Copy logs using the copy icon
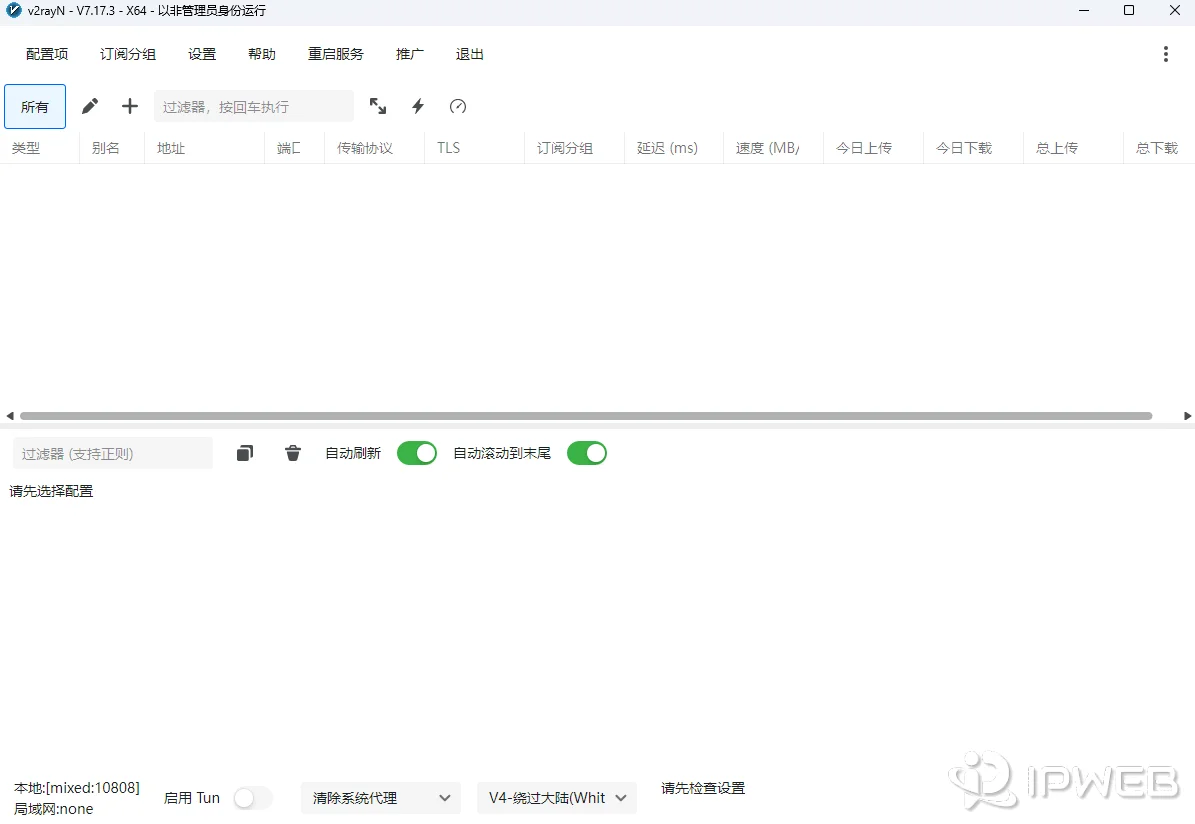The height and width of the screenshot is (824, 1195). 244,453
